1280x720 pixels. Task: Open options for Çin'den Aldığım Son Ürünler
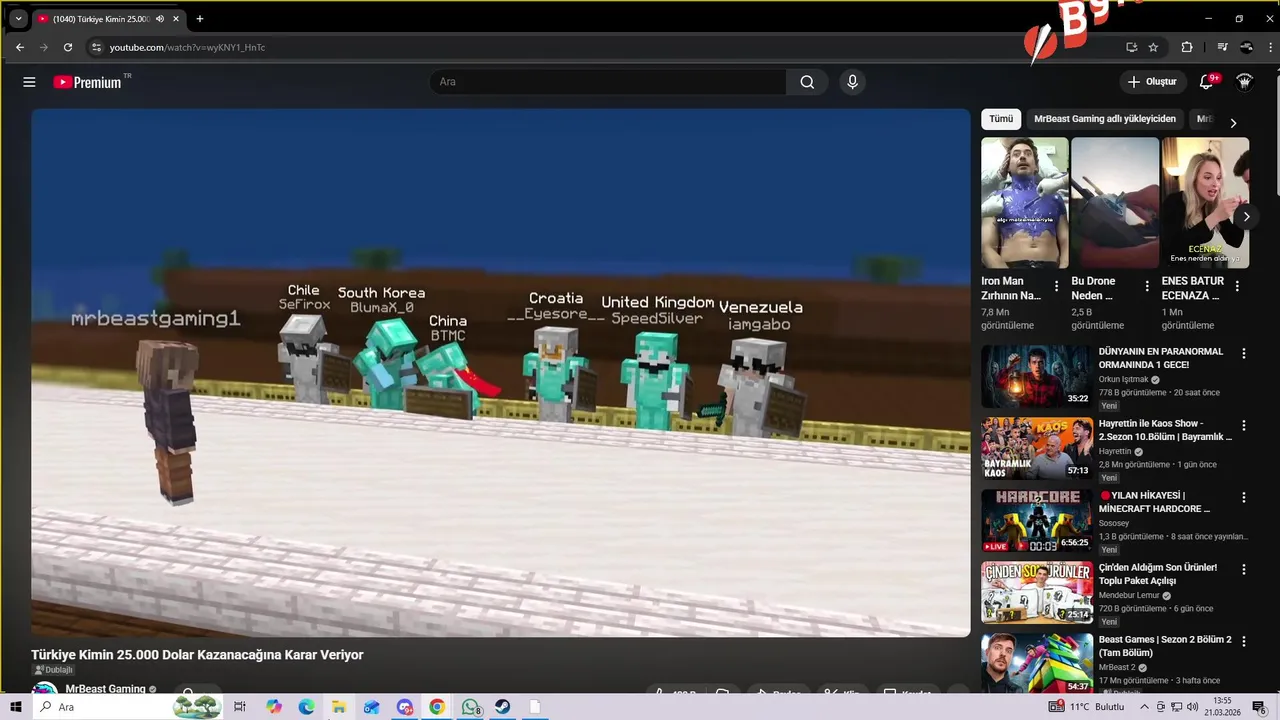coord(1244,569)
